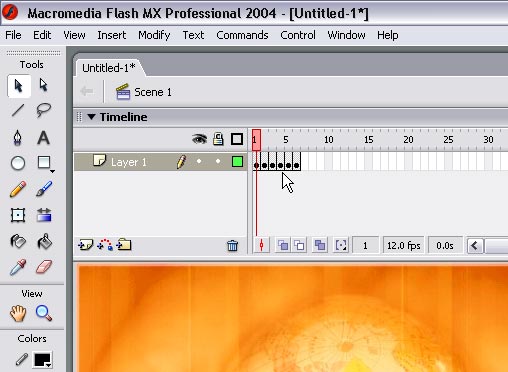Select the Paint Bucket tool
Image resolution: width=508 pixels, height=372 pixels.
click(x=44, y=241)
